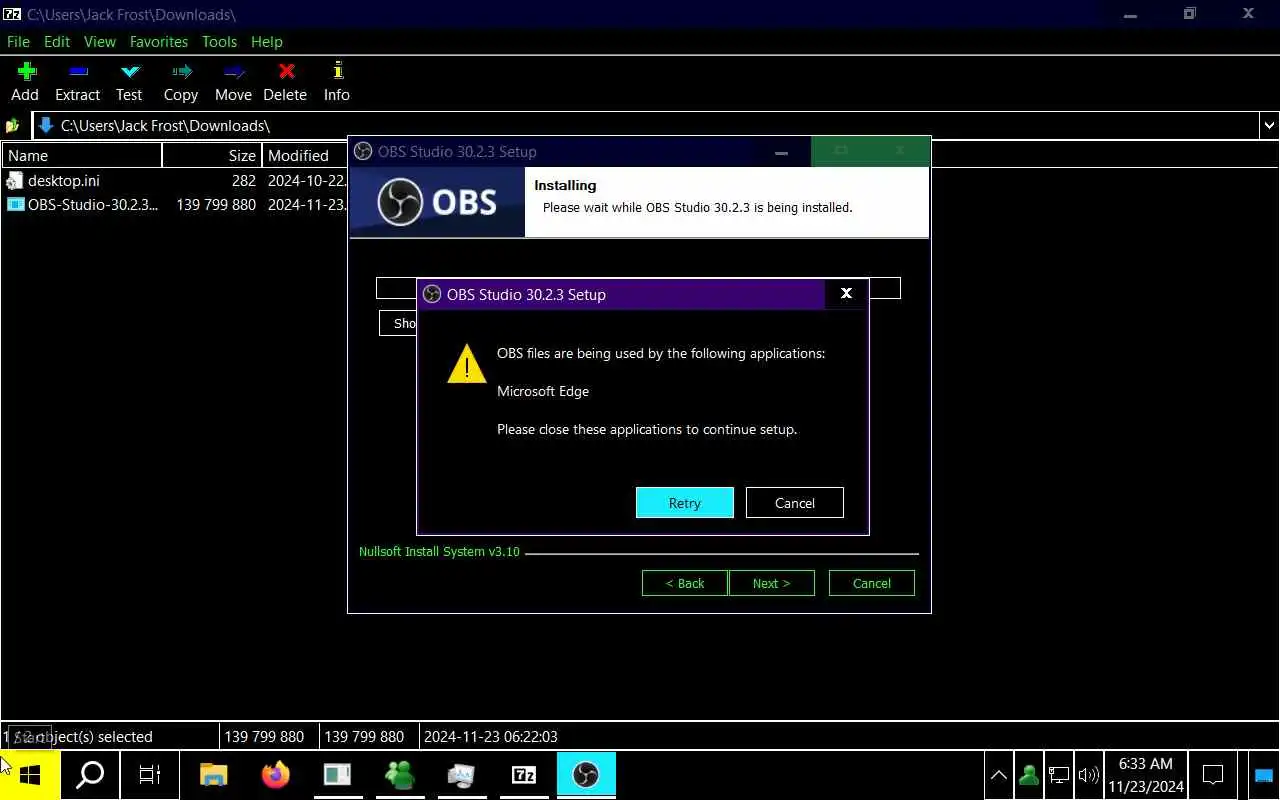Screen dimensions: 1280x800
Task: Select the OBS-Studio-30.2.3 installer file
Action: point(175,205)
